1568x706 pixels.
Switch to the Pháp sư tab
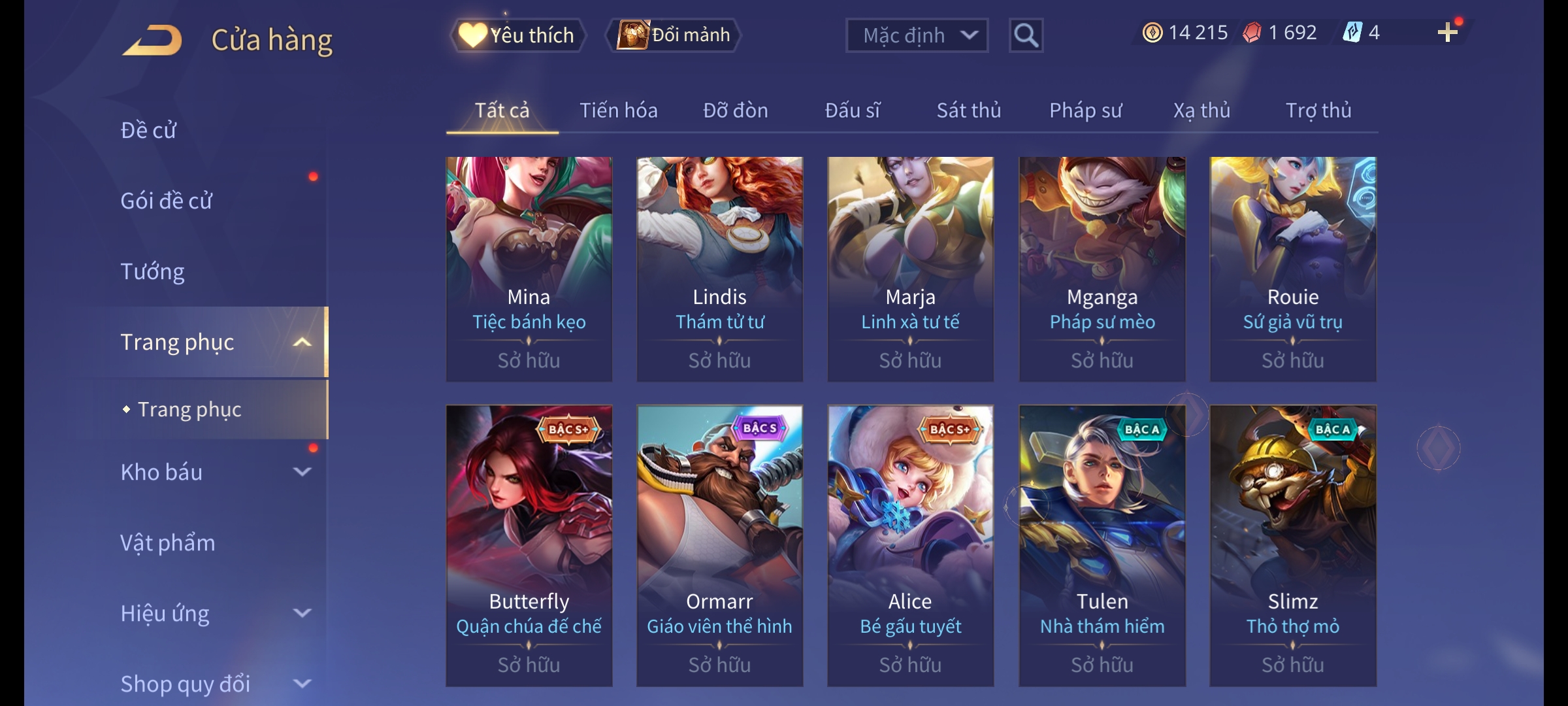tap(1085, 110)
